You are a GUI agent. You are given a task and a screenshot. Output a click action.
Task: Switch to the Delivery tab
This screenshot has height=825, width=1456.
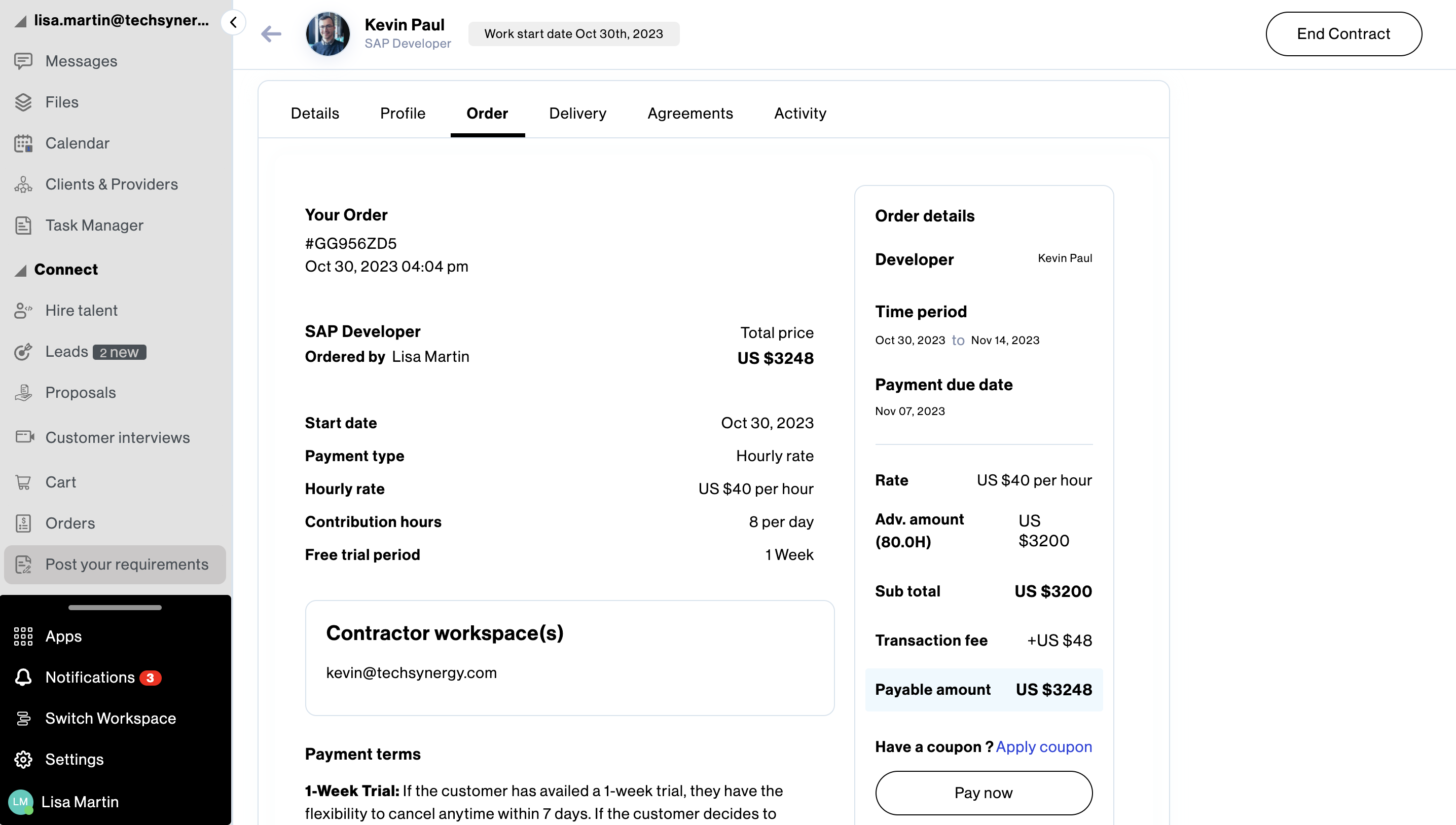point(577,114)
